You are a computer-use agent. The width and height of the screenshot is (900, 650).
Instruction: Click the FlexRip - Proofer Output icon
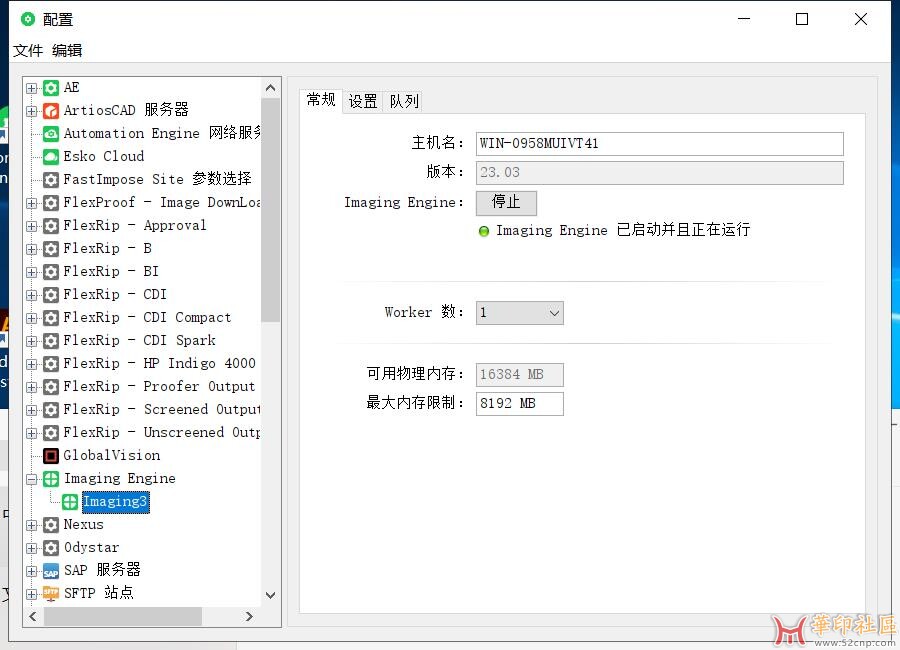pyautogui.click(x=51, y=386)
